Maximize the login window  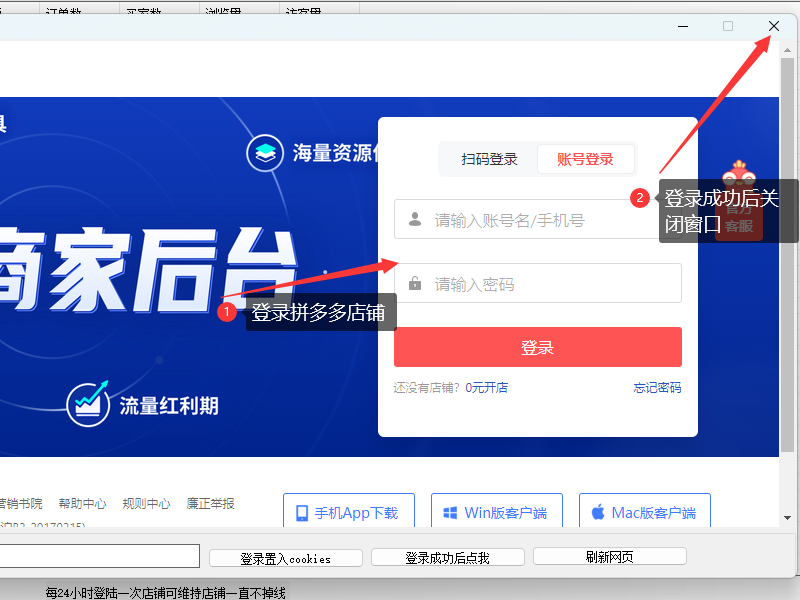728,26
